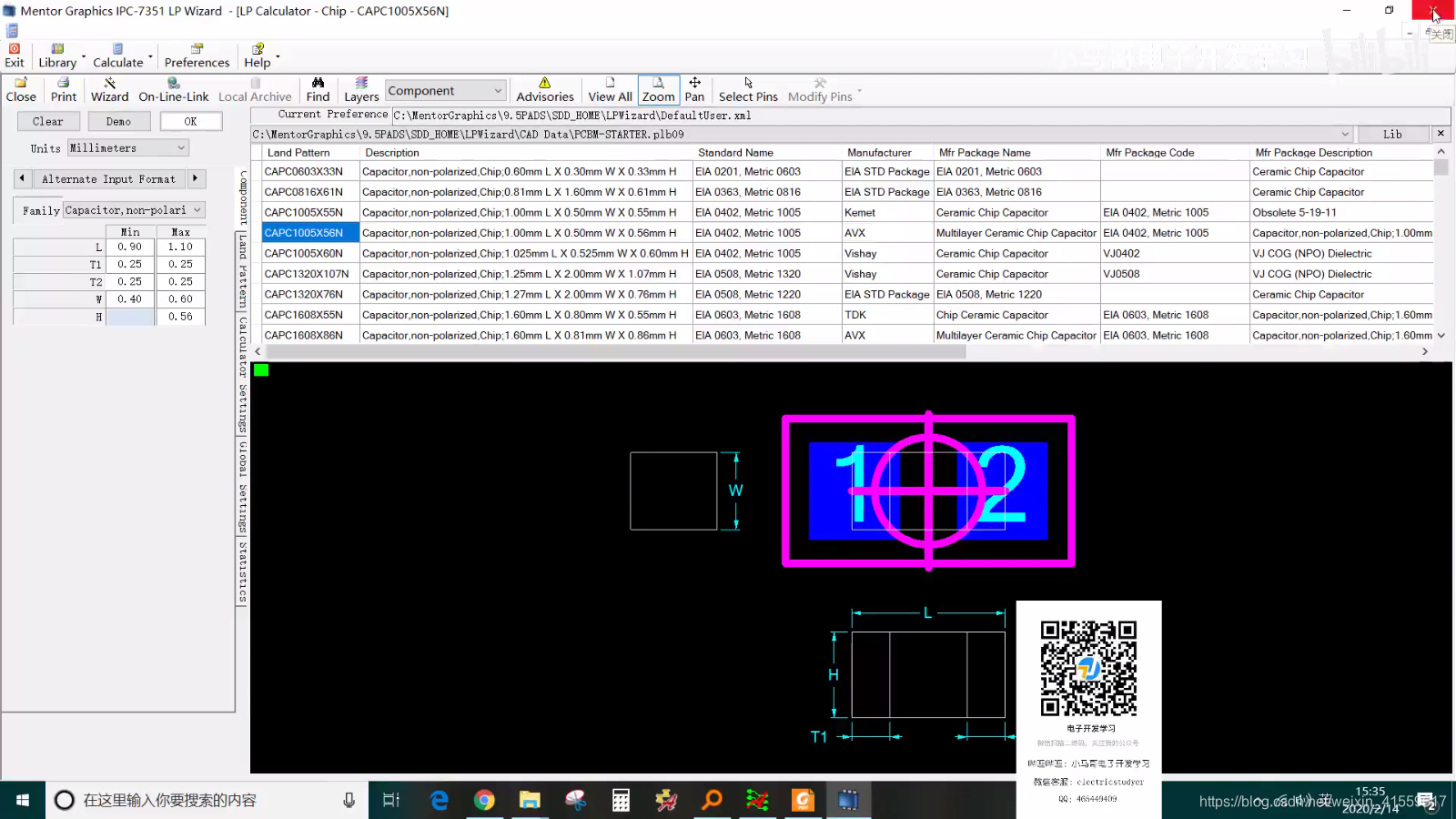This screenshot has height=819, width=1456.
Task: Open the Layers tool
Action: click(x=361, y=89)
